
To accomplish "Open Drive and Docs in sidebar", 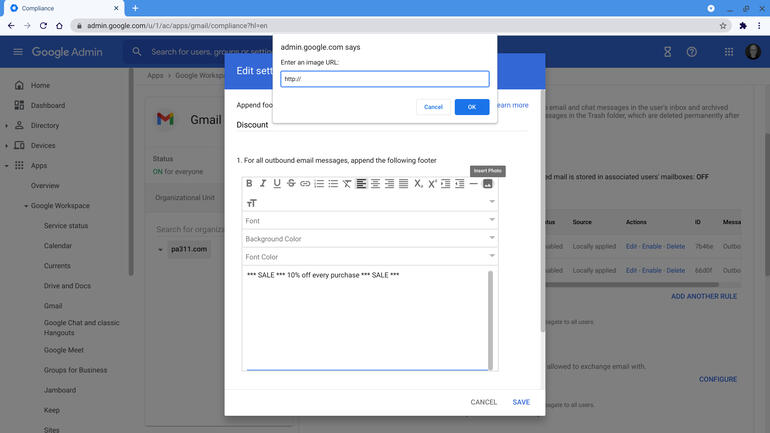I will (67, 286).
